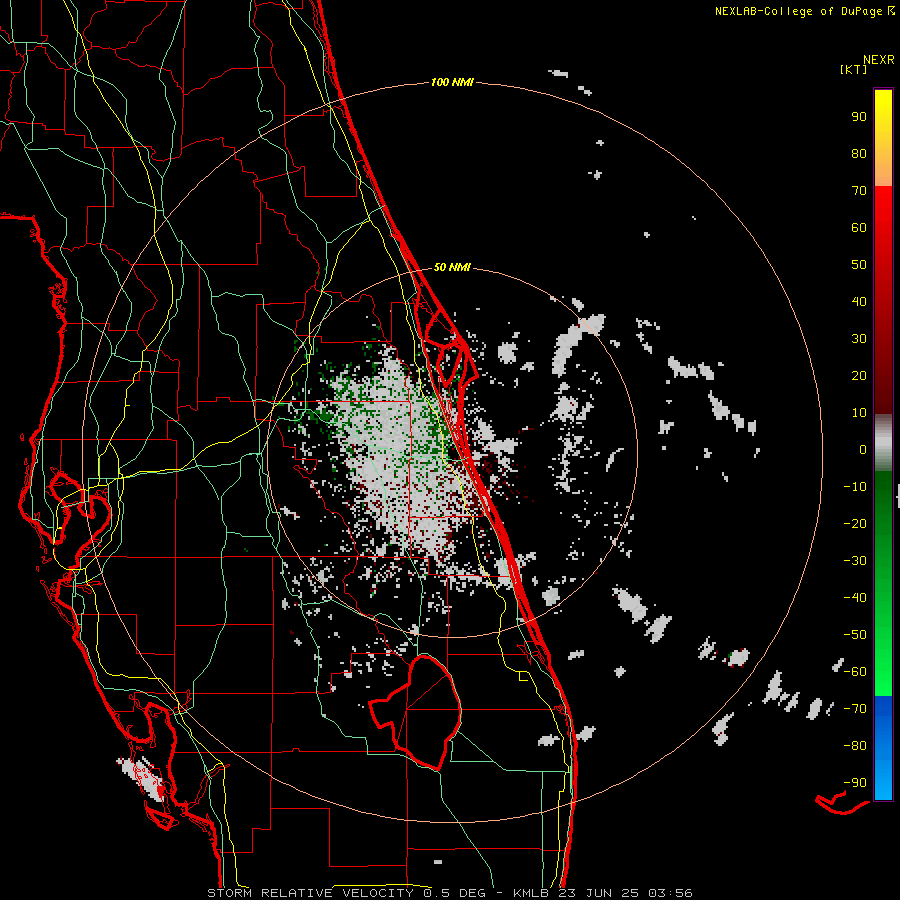This screenshot has width=900, height=900.
Task: Click the -20 knot scale label
Action: tap(855, 523)
